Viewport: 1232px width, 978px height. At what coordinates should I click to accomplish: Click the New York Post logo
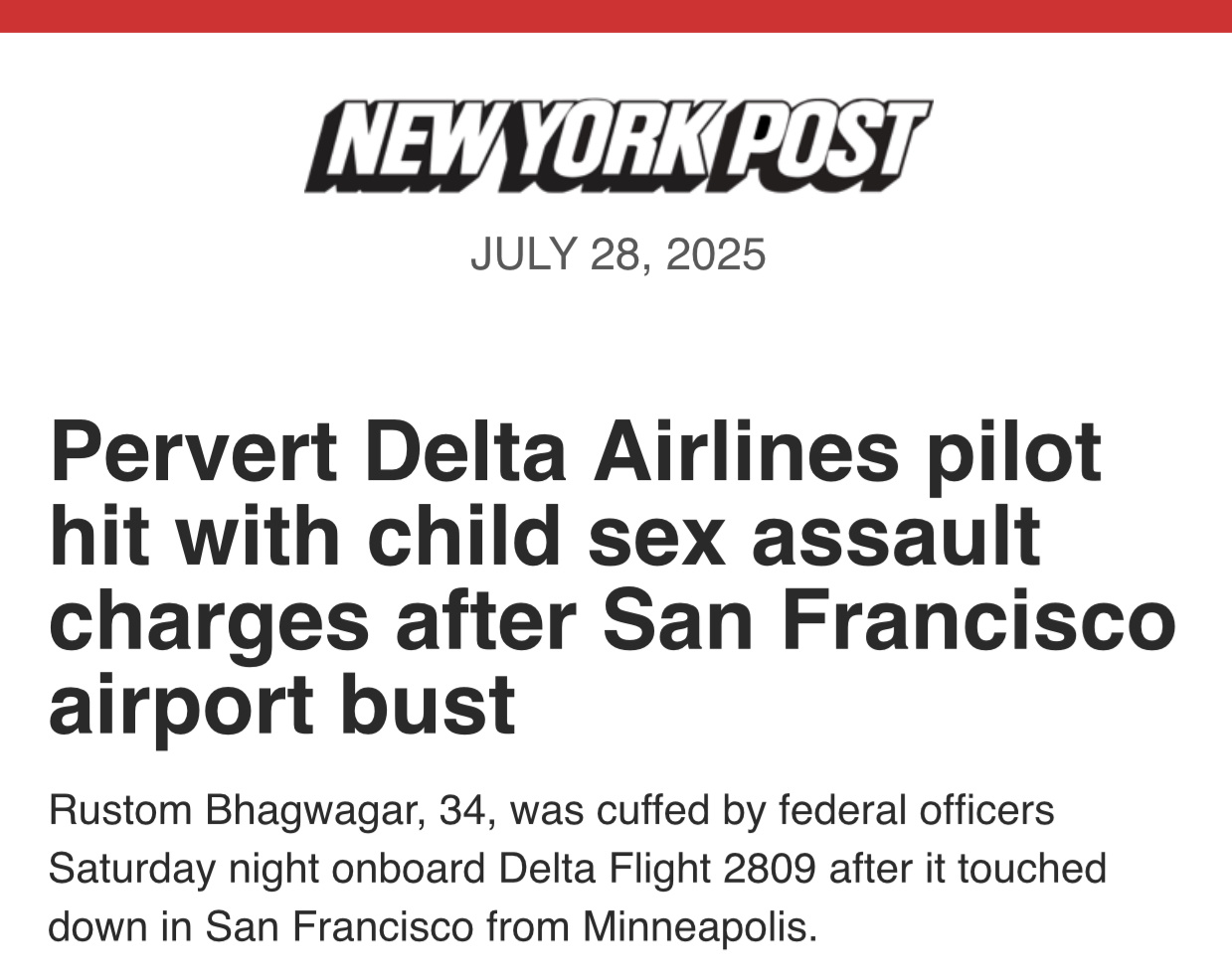[617, 145]
